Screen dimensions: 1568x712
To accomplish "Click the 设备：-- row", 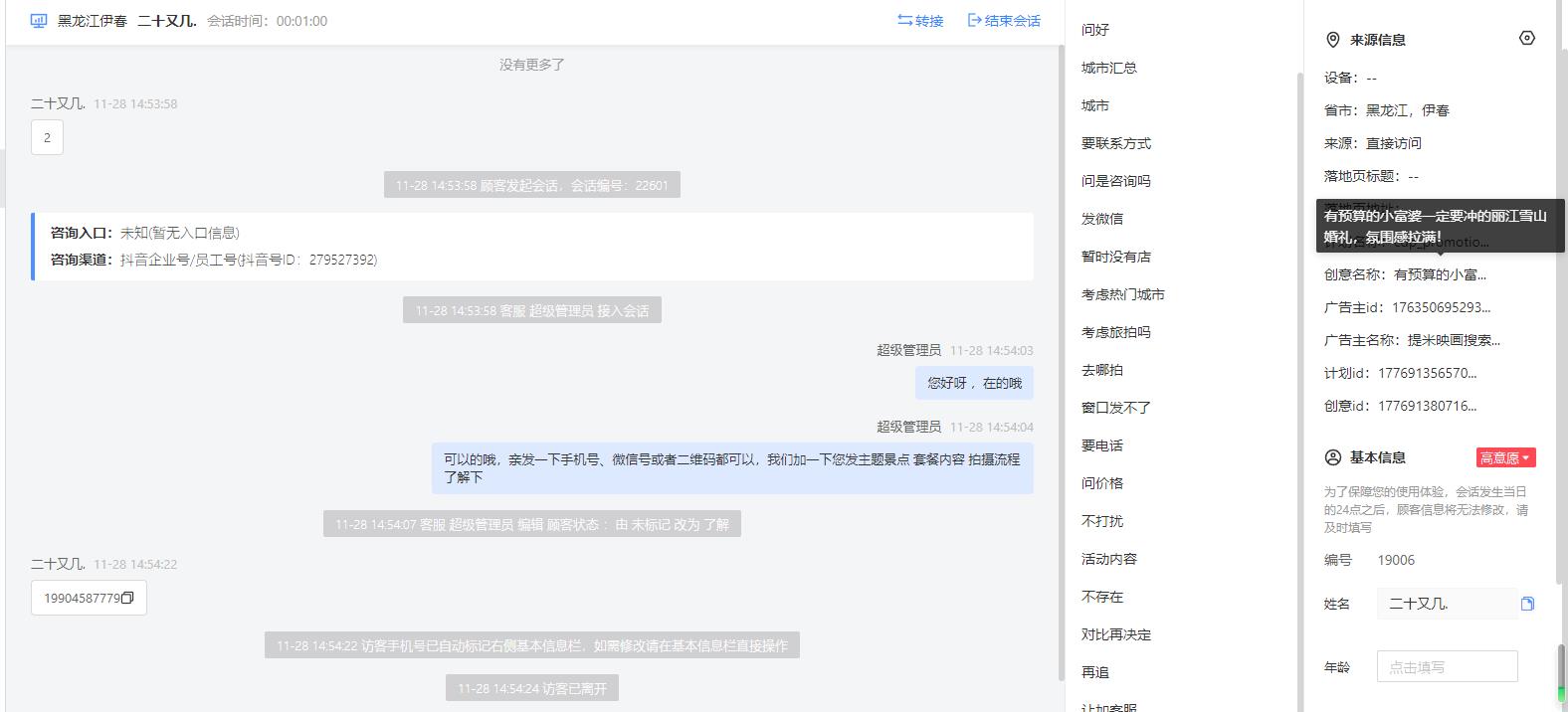I will [1350, 78].
